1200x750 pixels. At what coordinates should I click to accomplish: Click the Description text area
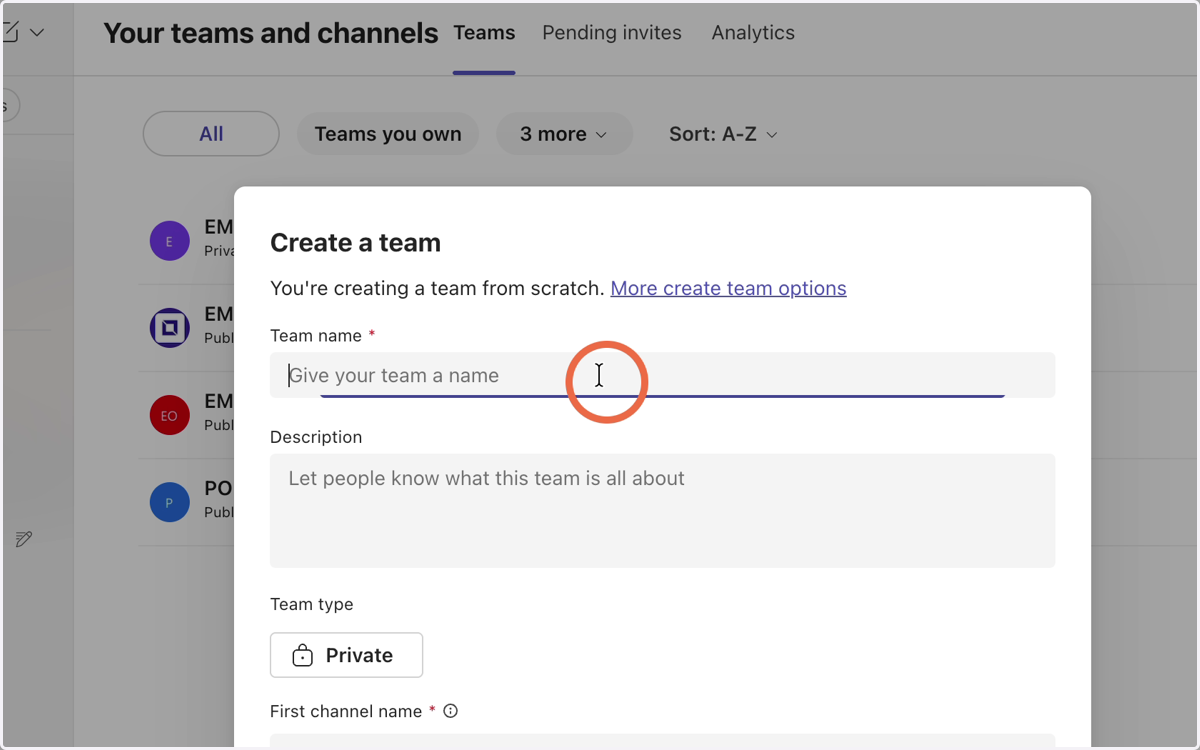(x=662, y=511)
